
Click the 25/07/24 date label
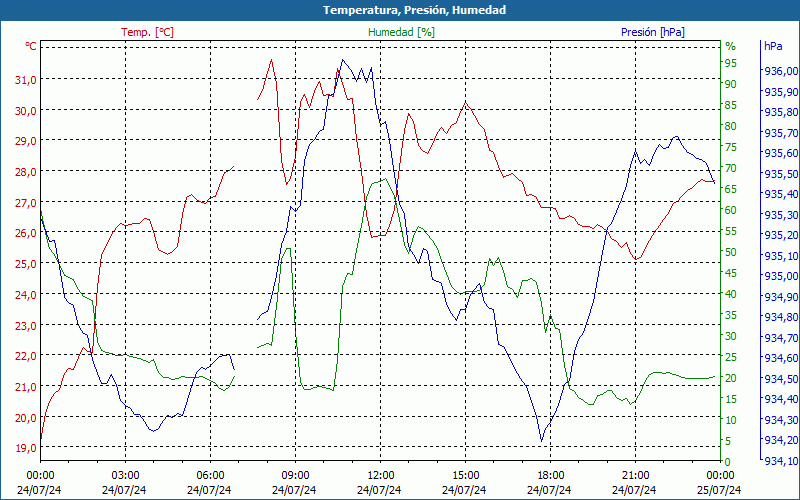click(719, 490)
